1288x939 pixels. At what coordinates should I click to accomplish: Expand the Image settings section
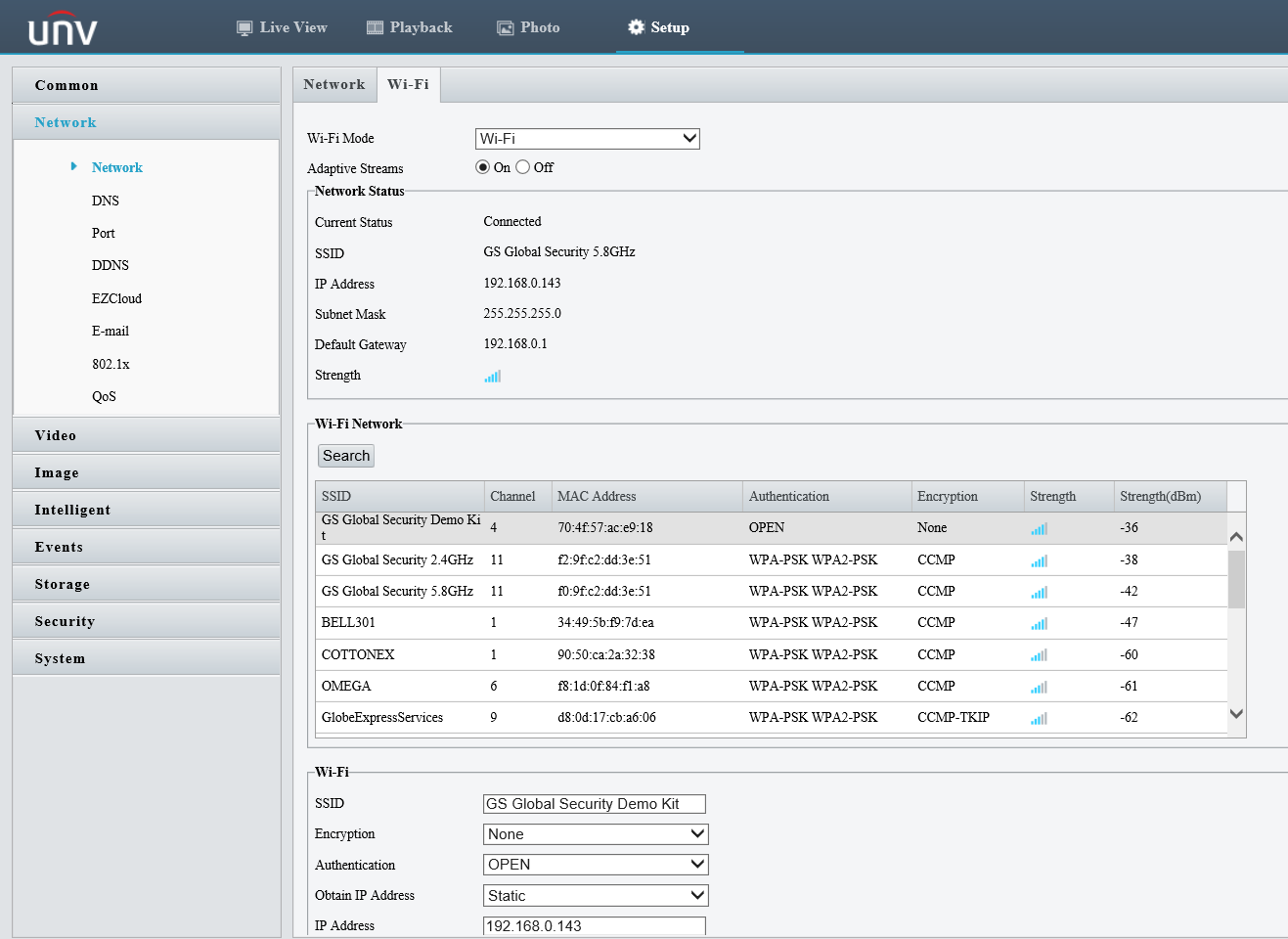(x=147, y=472)
